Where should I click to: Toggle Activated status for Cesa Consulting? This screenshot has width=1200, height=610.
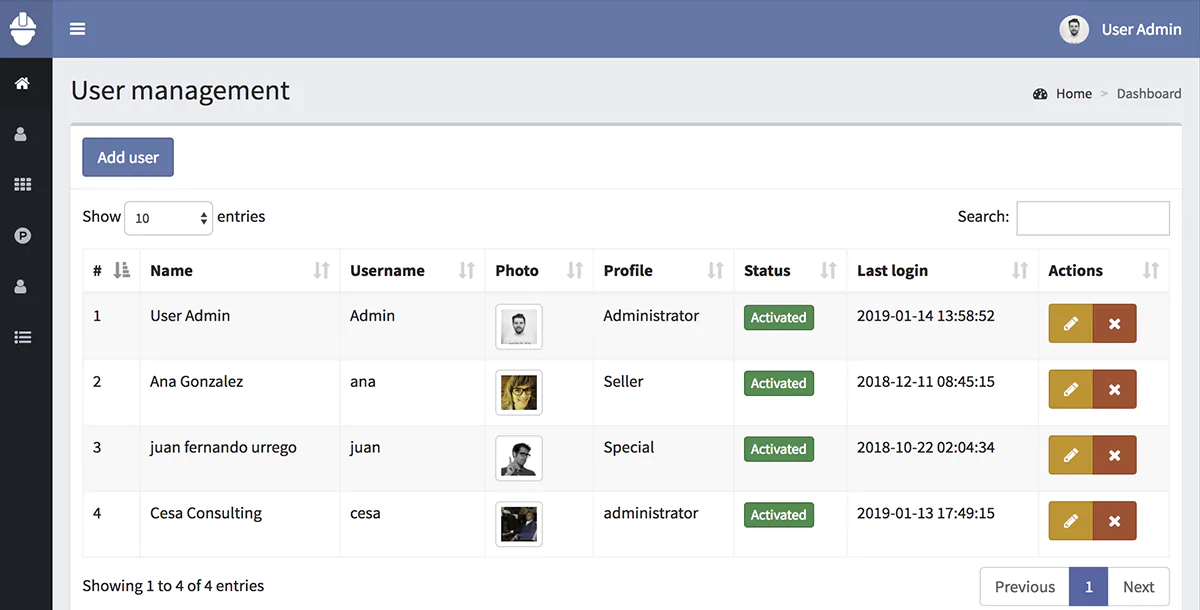(778, 515)
